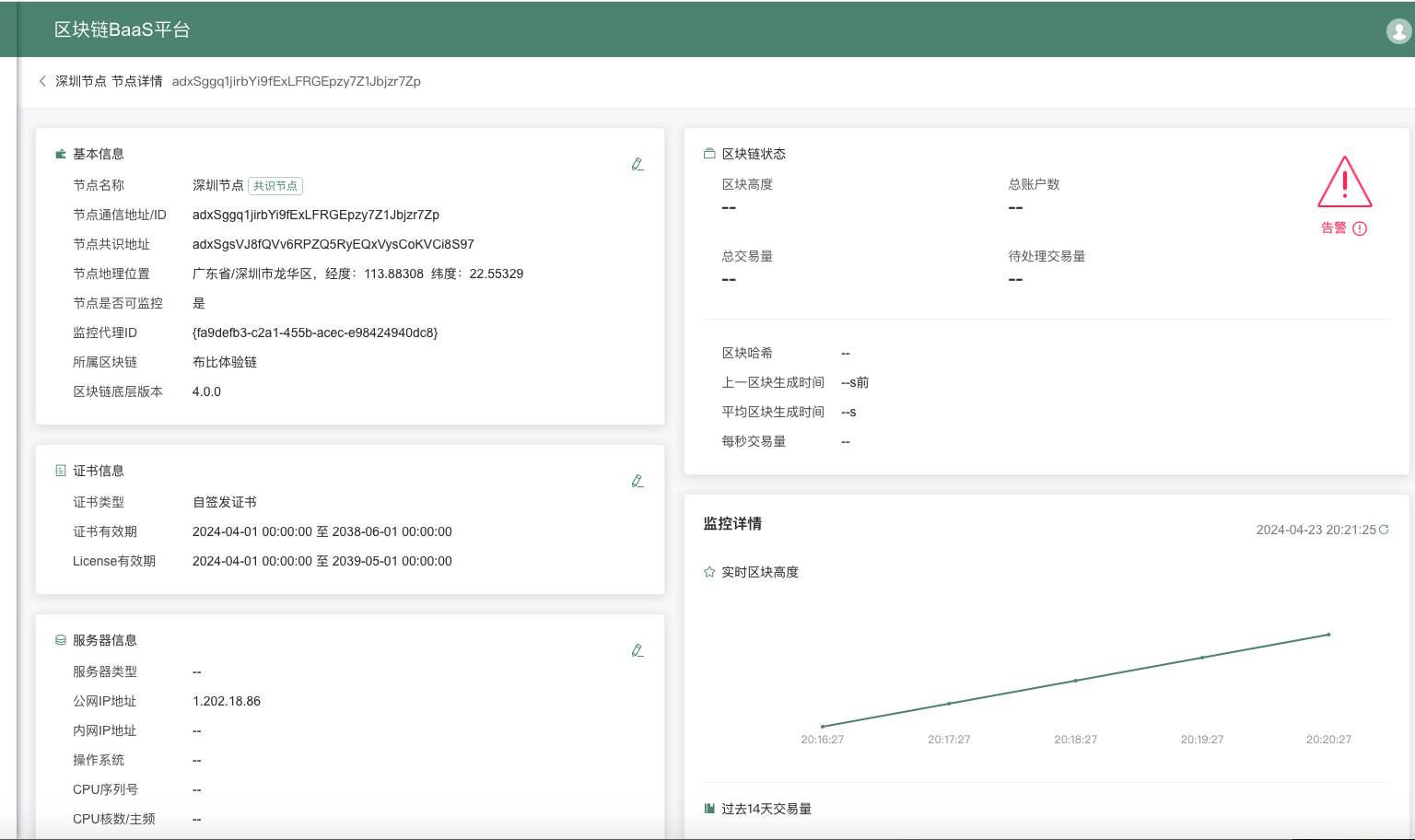The image size is (1415, 840).
Task: Edit the 基本信息 section
Action: 637,164
